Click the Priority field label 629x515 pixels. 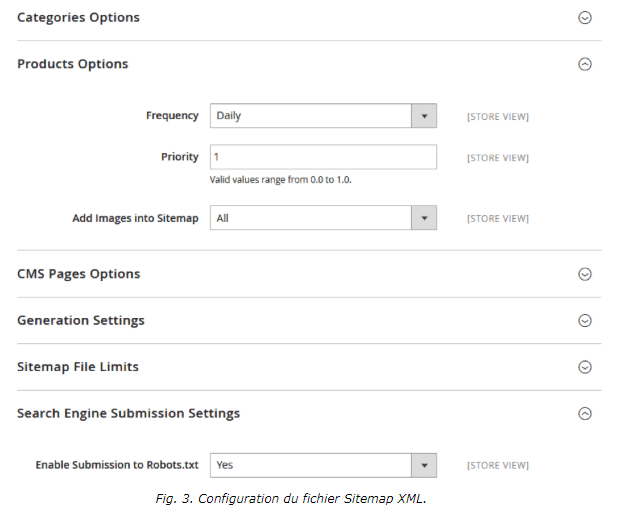pyautogui.click(x=180, y=157)
